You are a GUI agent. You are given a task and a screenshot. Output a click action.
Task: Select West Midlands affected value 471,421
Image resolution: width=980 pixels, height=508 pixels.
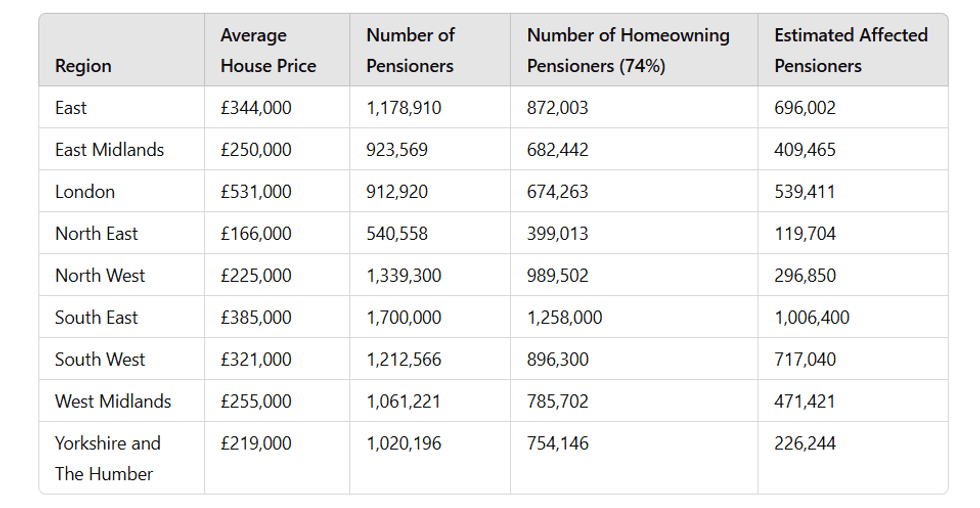click(x=805, y=402)
